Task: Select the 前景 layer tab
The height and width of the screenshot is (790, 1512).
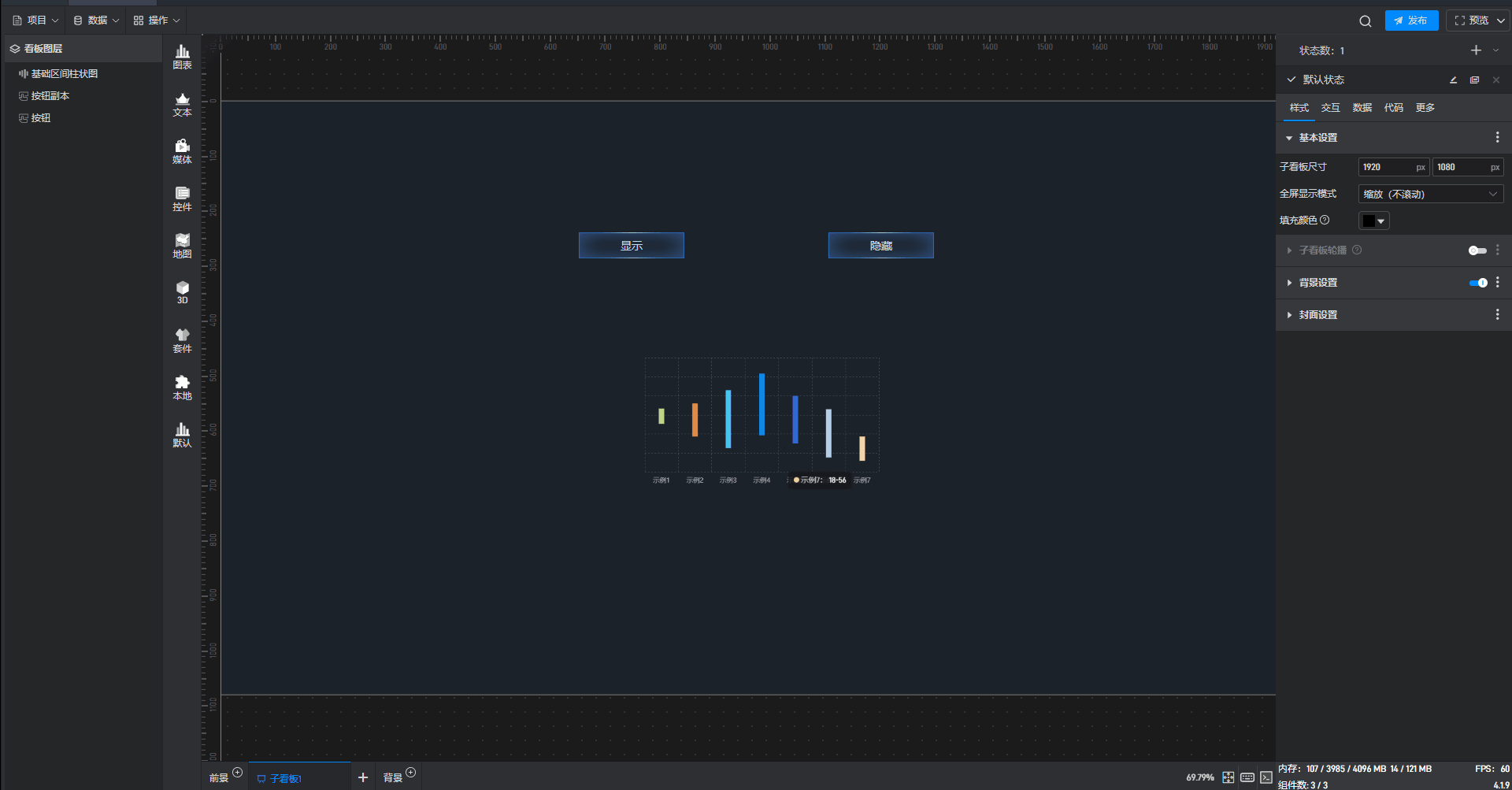Action: (x=218, y=778)
